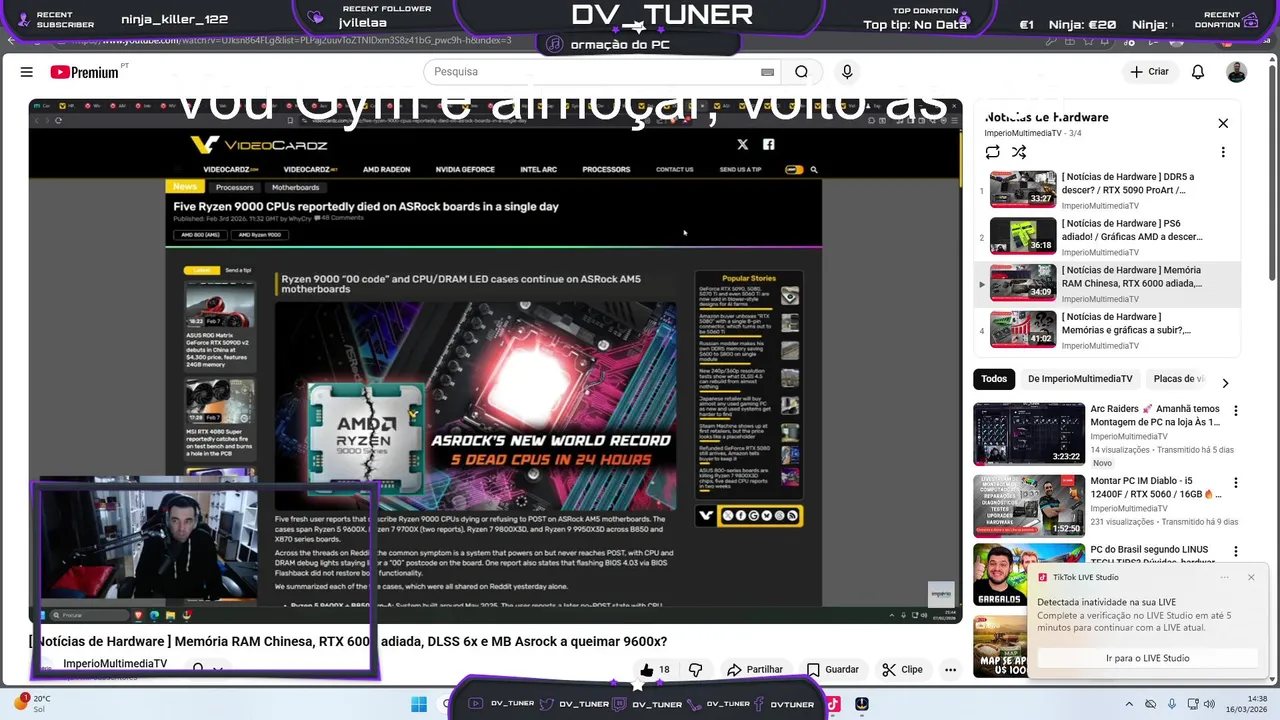
Task: Start voice search with microphone icon
Action: click(x=847, y=72)
